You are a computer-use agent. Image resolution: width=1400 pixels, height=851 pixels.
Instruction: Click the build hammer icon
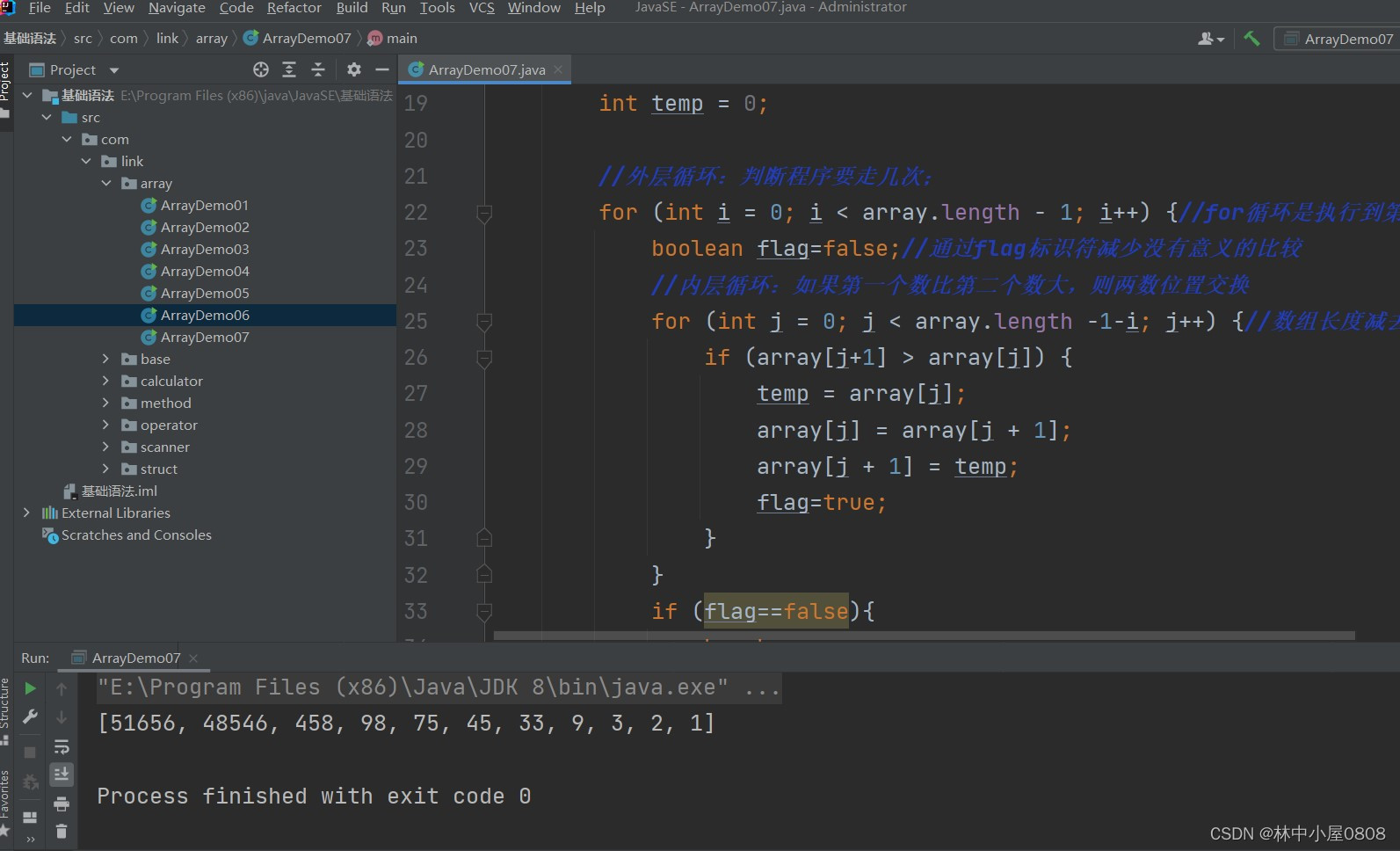[1251, 38]
